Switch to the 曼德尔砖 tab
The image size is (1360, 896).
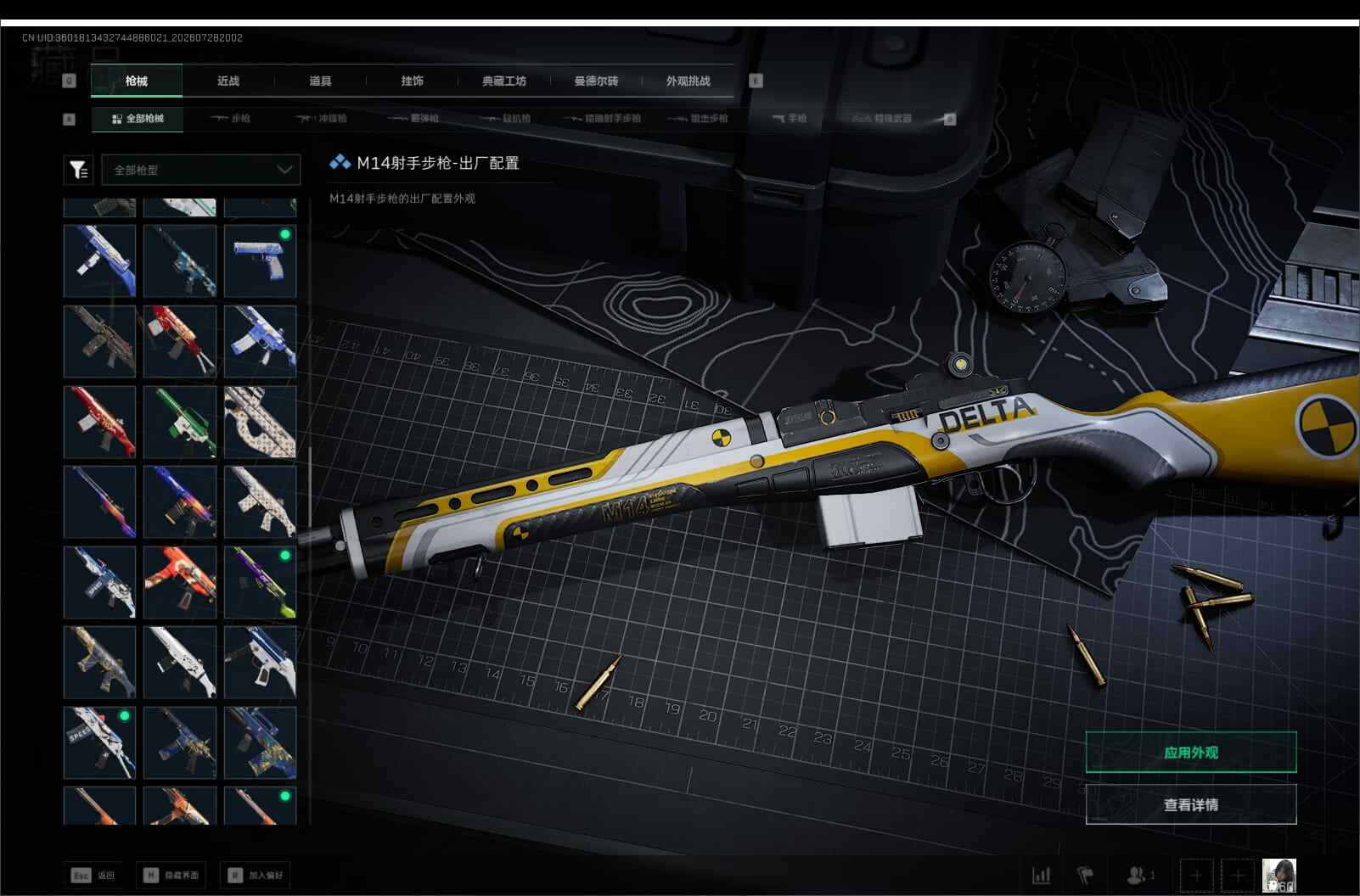[x=596, y=81]
